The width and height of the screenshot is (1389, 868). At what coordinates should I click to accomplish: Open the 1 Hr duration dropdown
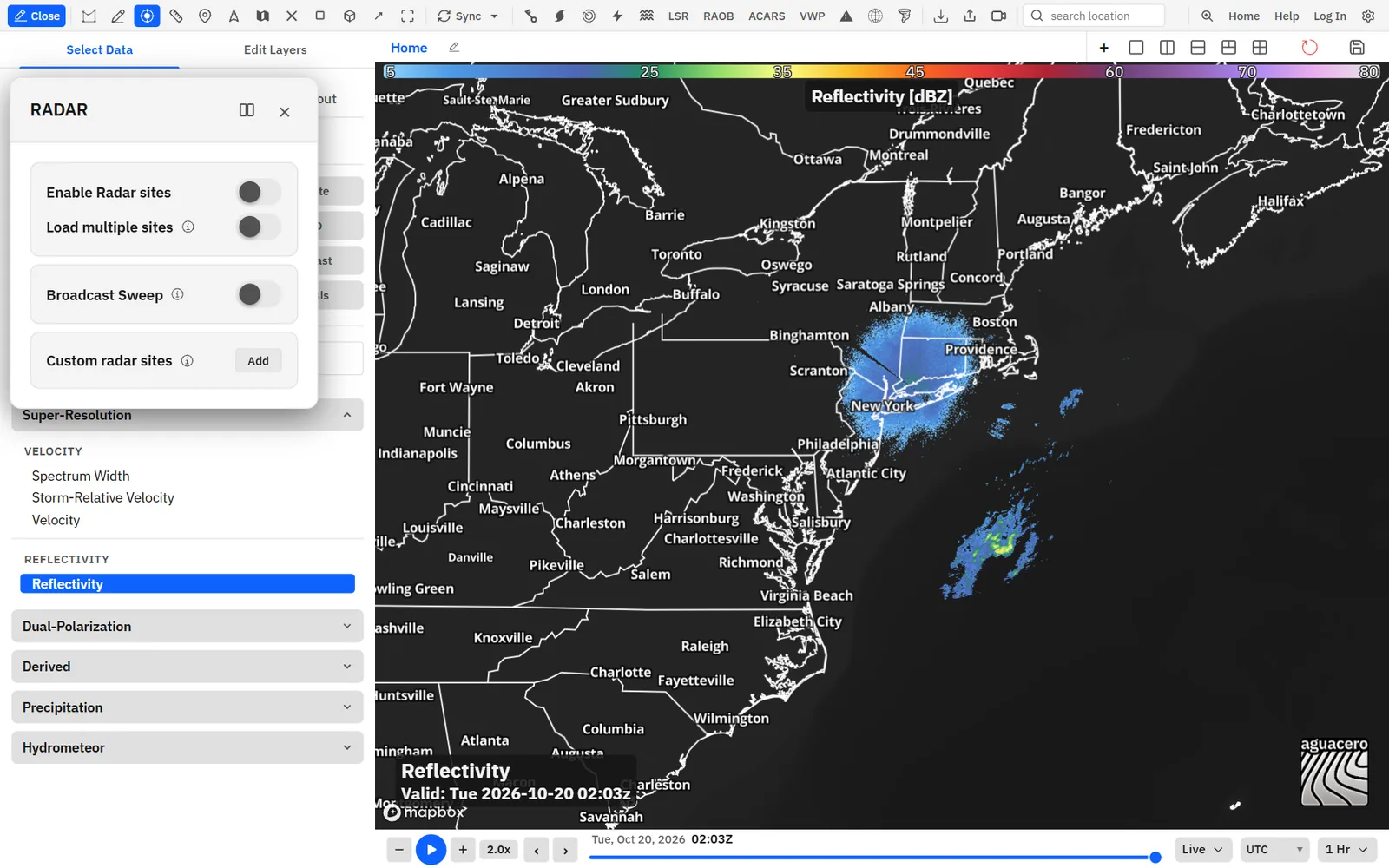pos(1346,849)
